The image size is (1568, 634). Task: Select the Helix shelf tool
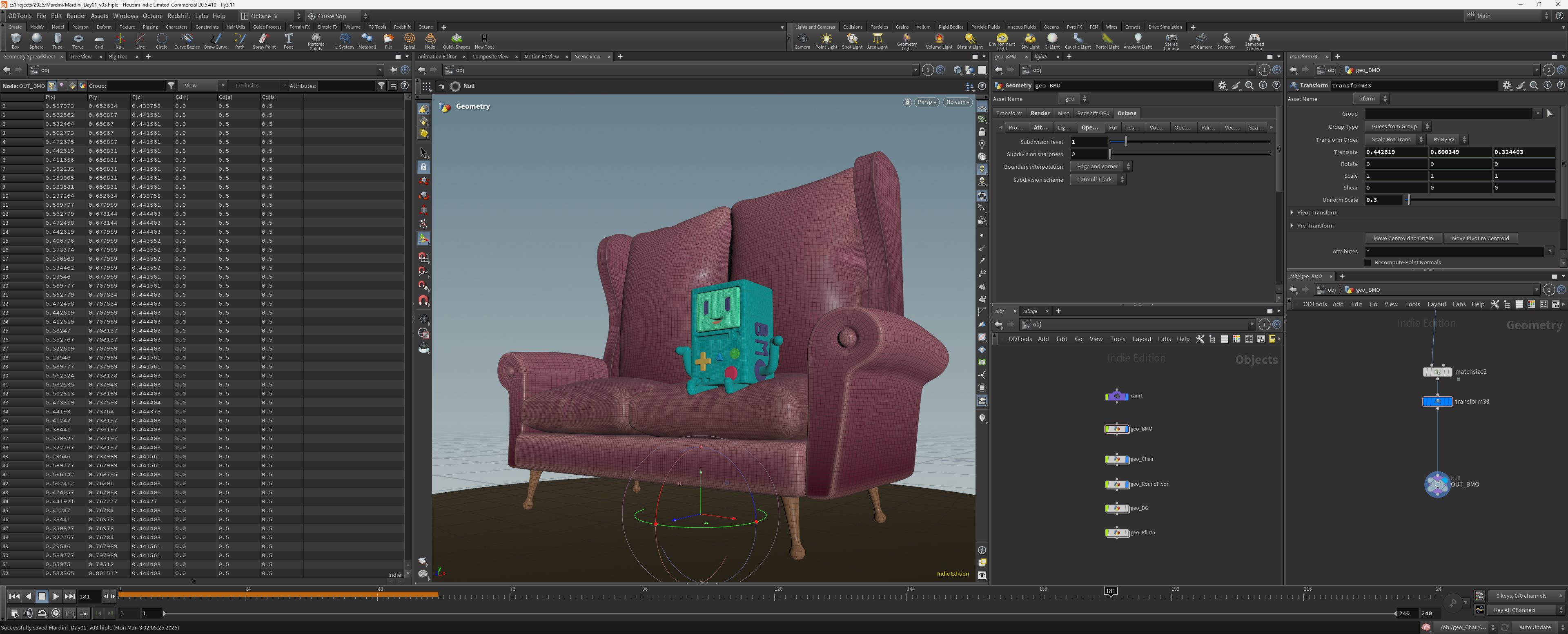coord(430,41)
